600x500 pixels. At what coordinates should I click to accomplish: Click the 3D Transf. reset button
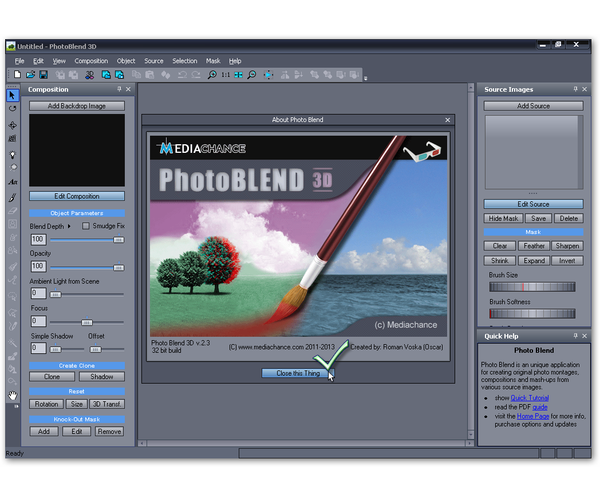(x=107, y=404)
